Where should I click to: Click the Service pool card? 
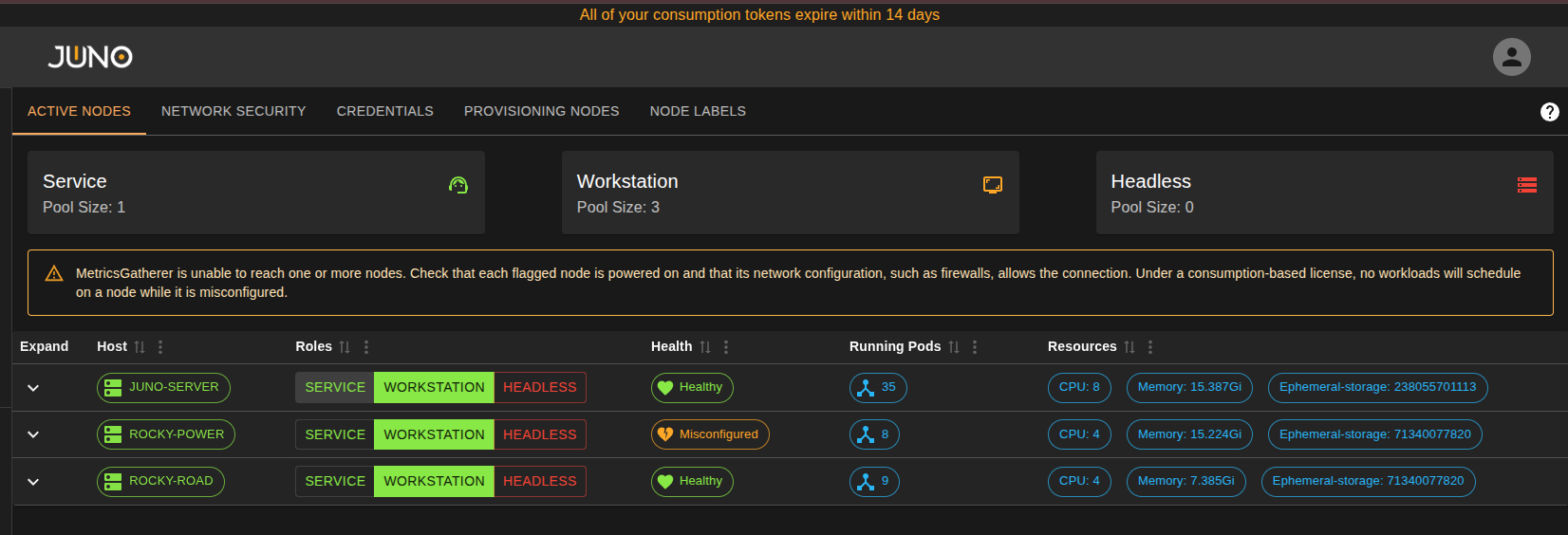click(256, 193)
